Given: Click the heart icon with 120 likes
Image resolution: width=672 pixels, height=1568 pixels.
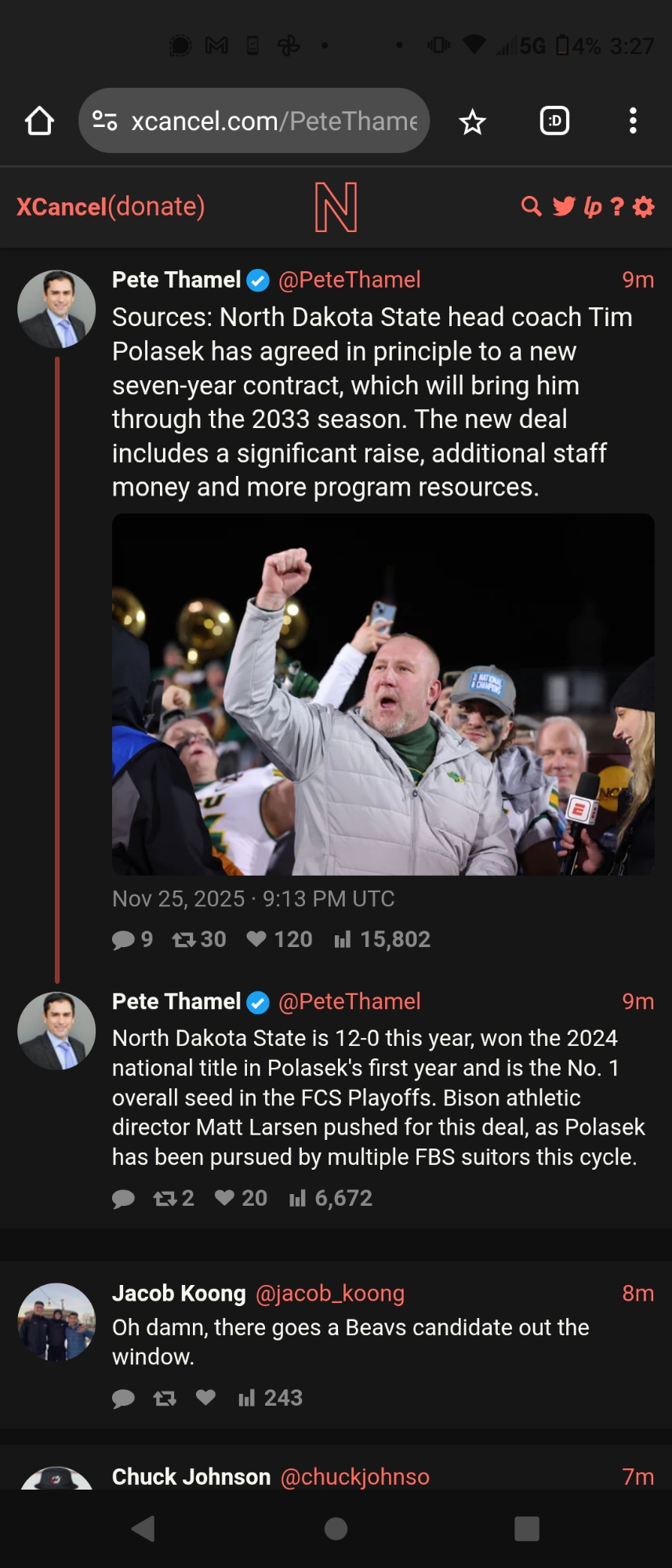Looking at the screenshot, I should coord(256,938).
